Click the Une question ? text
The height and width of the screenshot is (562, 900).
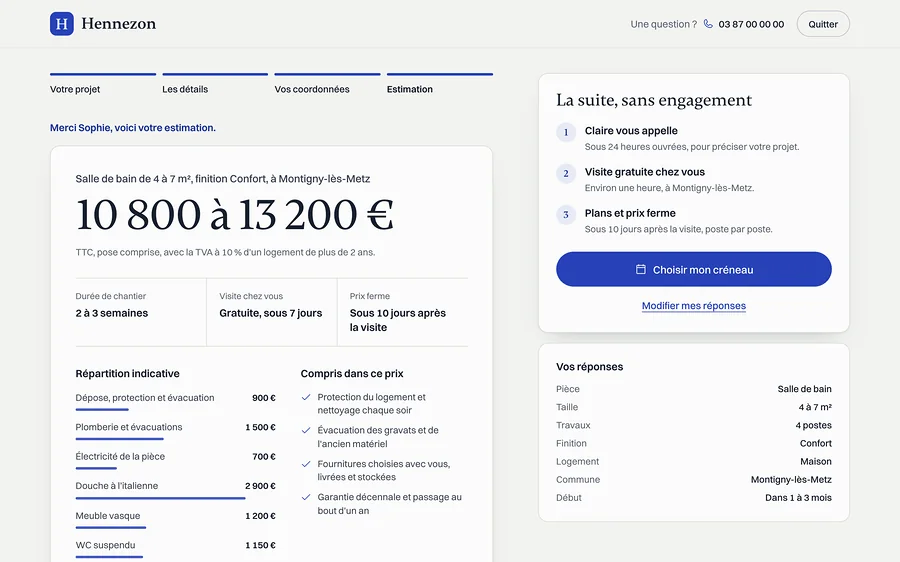[664, 24]
